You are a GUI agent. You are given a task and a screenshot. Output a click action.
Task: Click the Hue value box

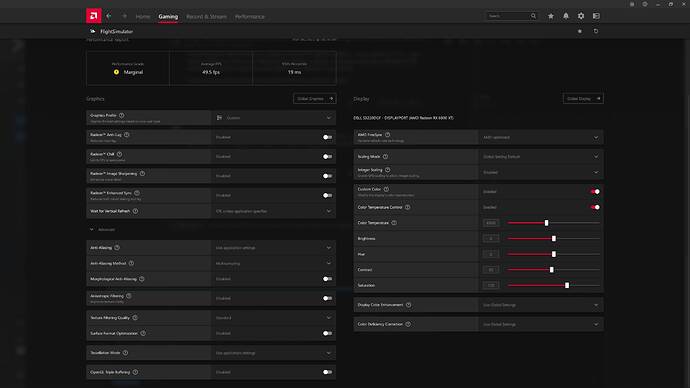[x=491, y=254]
